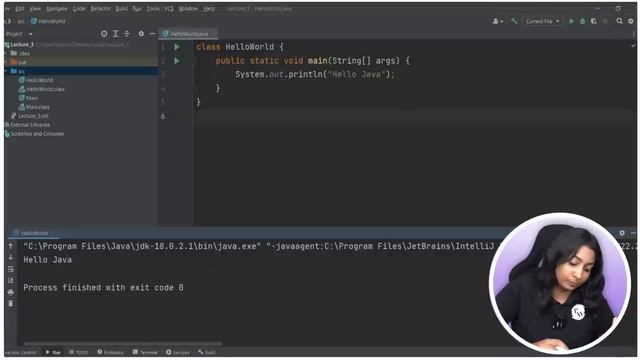
Task: Start debugging with the Debug bug icon
Action: (x=582, y=21)
